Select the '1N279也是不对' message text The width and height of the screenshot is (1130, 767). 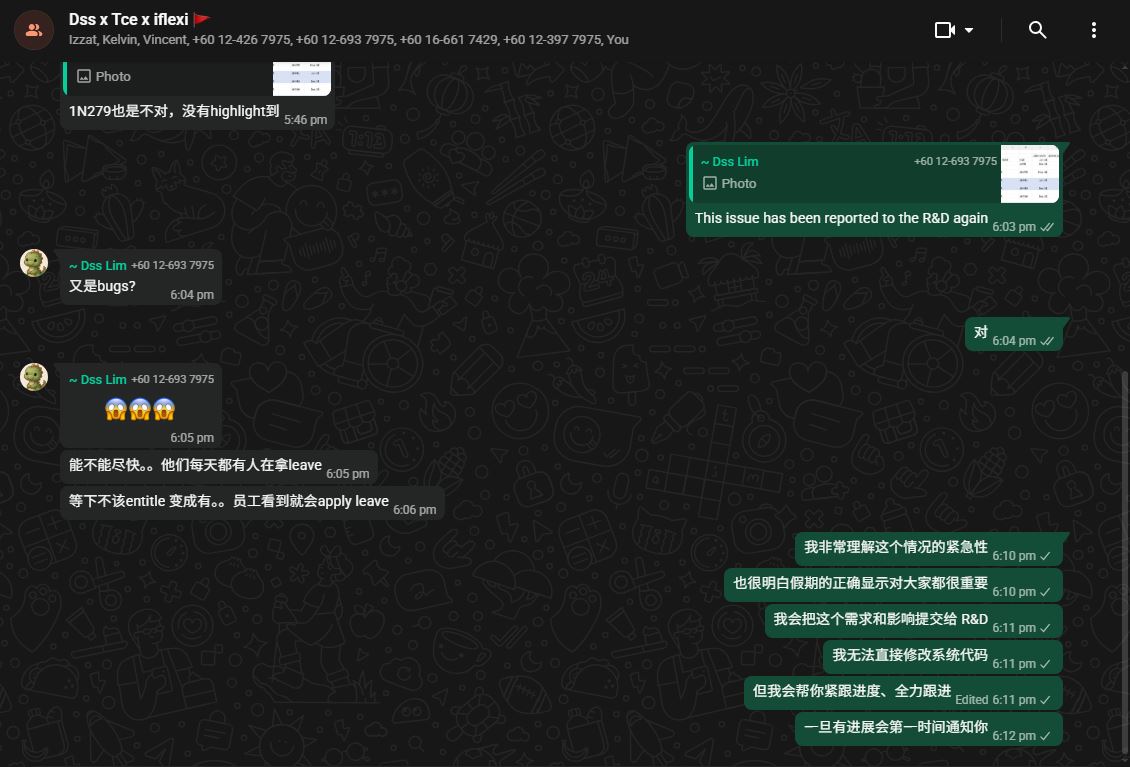[174, 111]
